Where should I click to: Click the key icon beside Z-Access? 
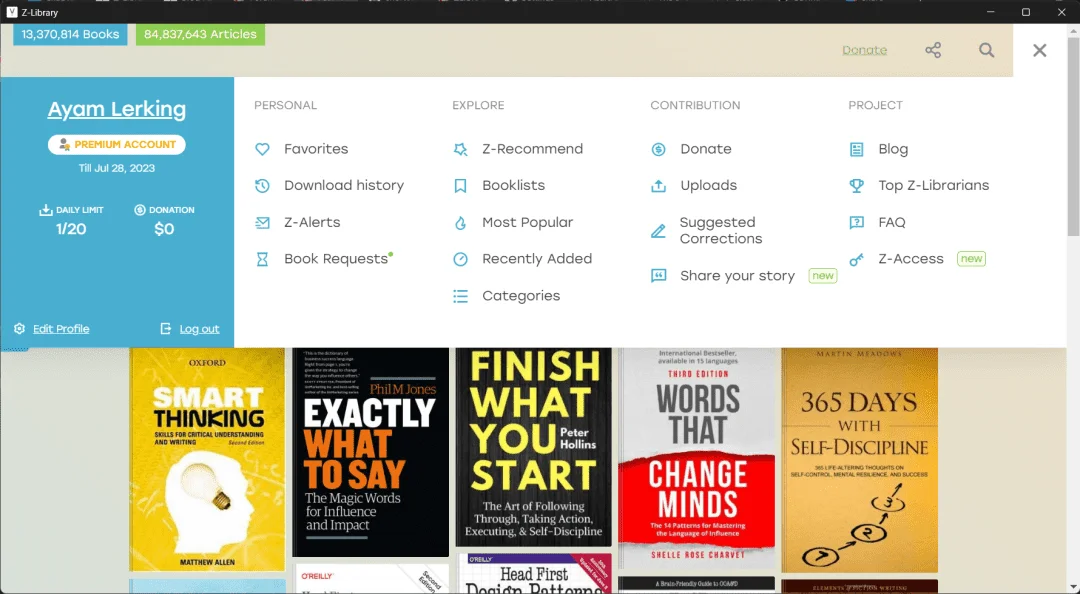pos(856,259)
